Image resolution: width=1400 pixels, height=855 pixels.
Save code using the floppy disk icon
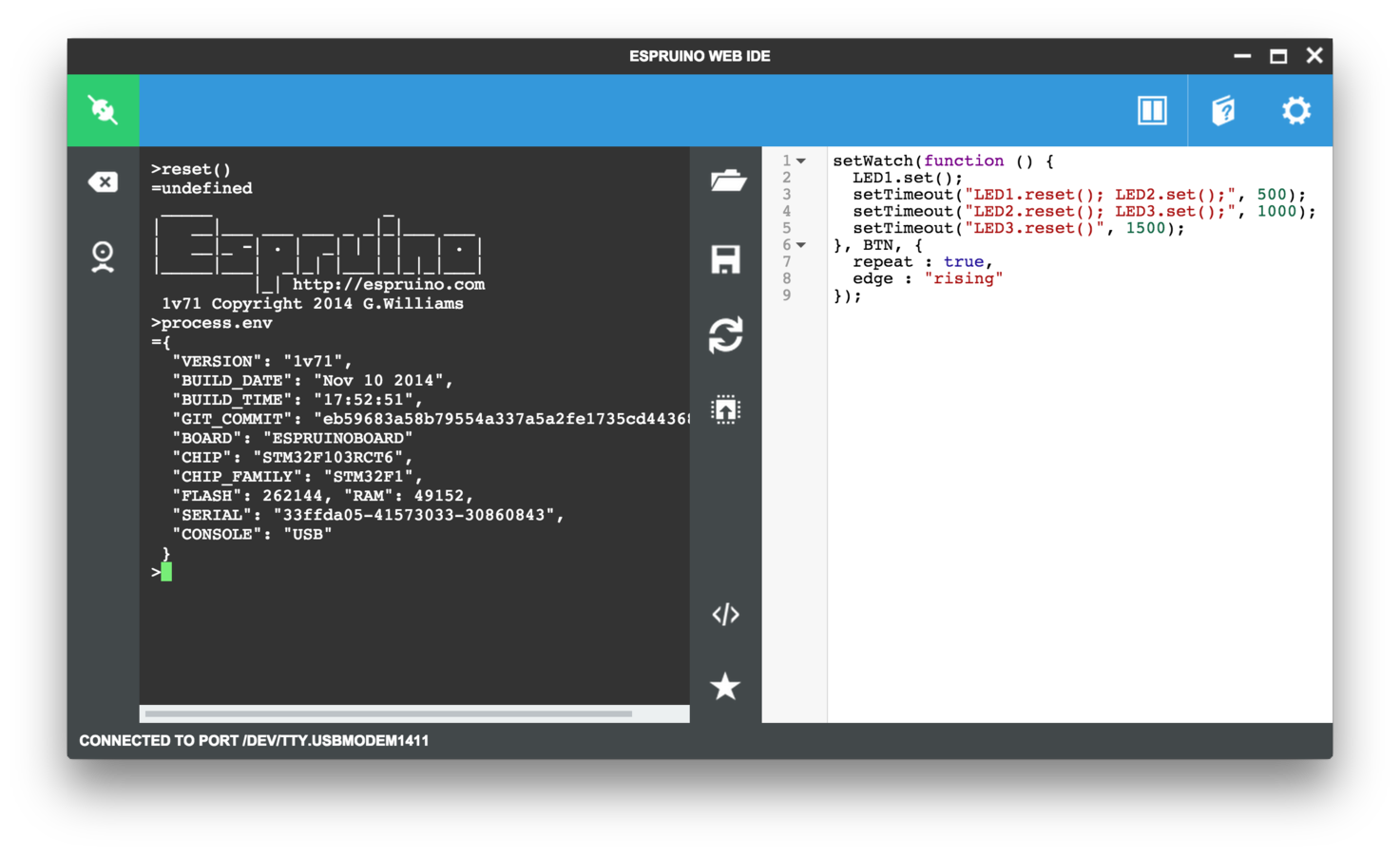[x=725, y=258]
